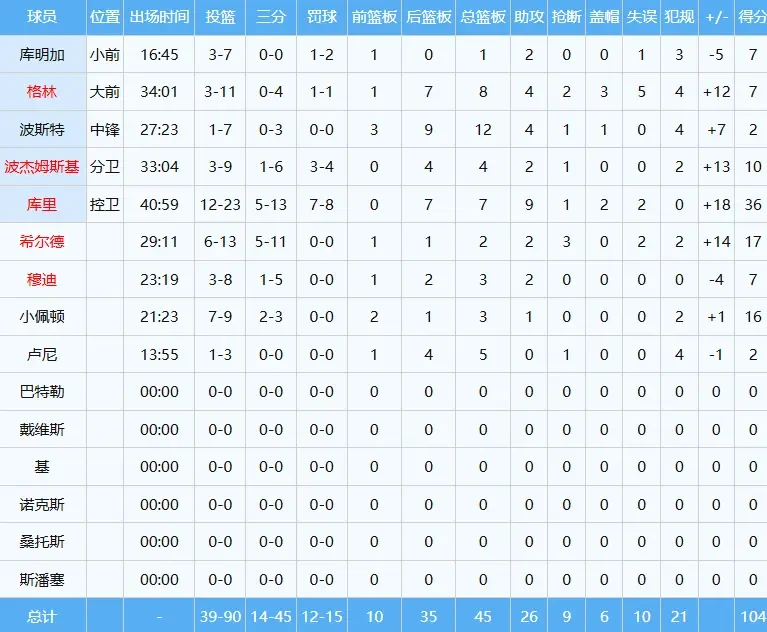Click 库里's plus-minus +18
767x632 pixels.
pyautogui.click(x=717, y=204)
